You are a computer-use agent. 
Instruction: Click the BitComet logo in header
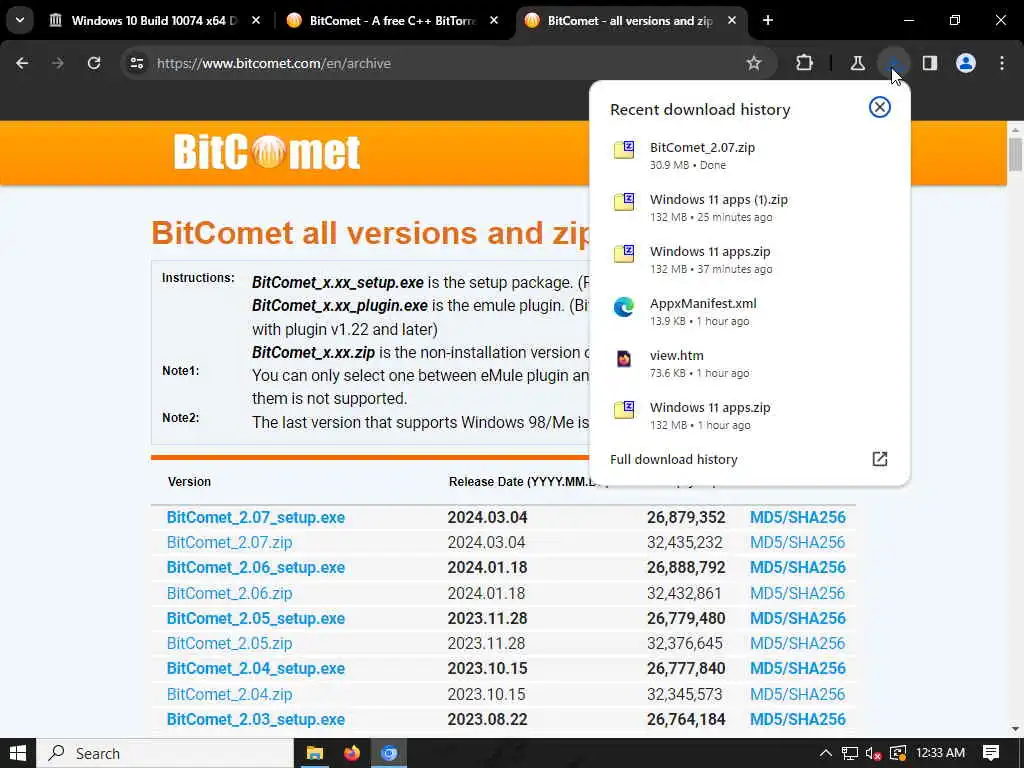pyautogui.click(x=266, y=152)
